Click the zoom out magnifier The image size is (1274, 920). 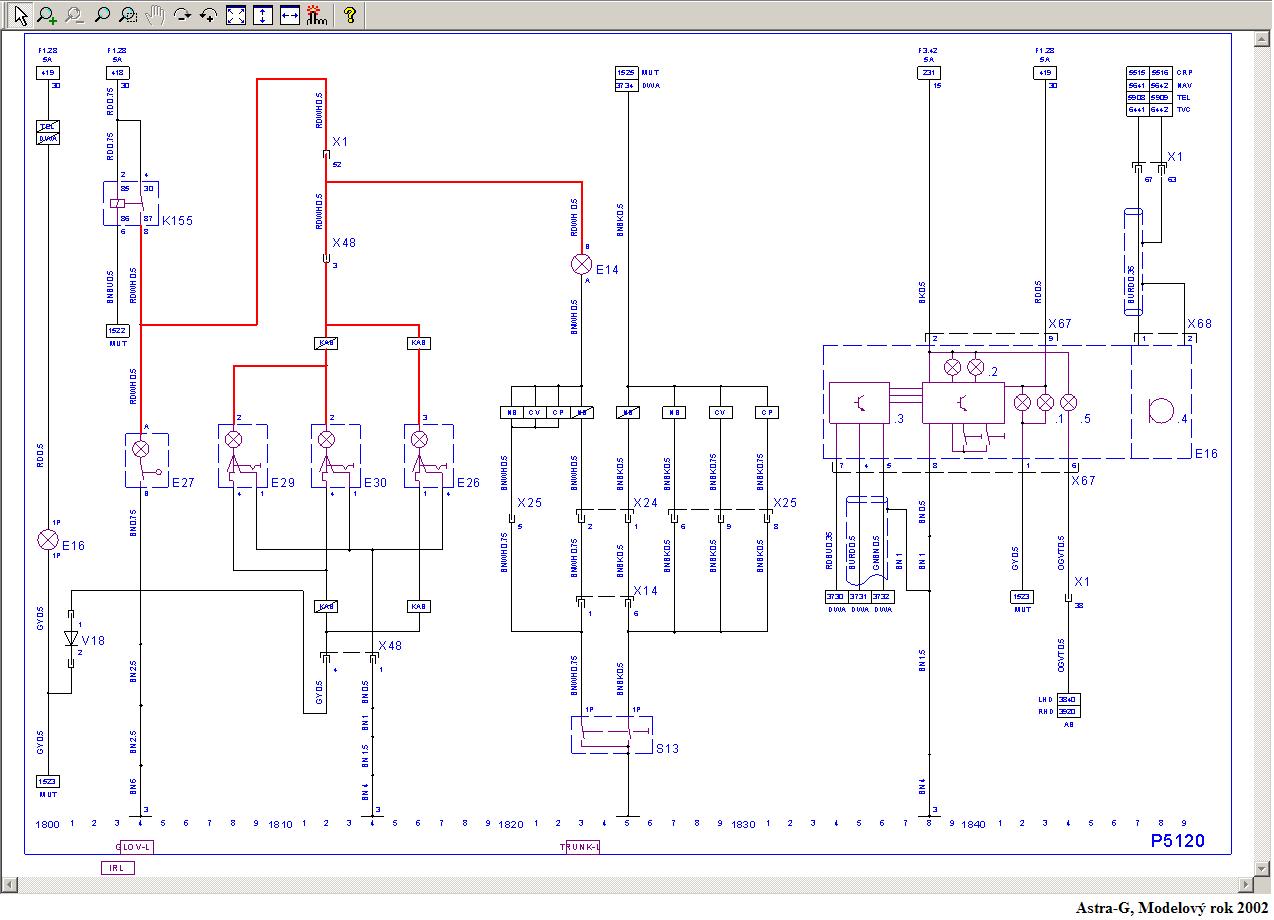coord(74,15)
